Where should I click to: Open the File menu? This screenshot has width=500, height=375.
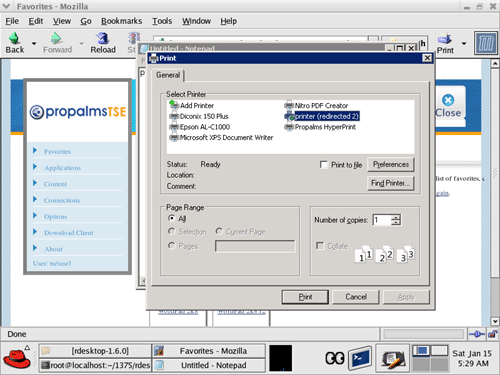coord(12,21)
